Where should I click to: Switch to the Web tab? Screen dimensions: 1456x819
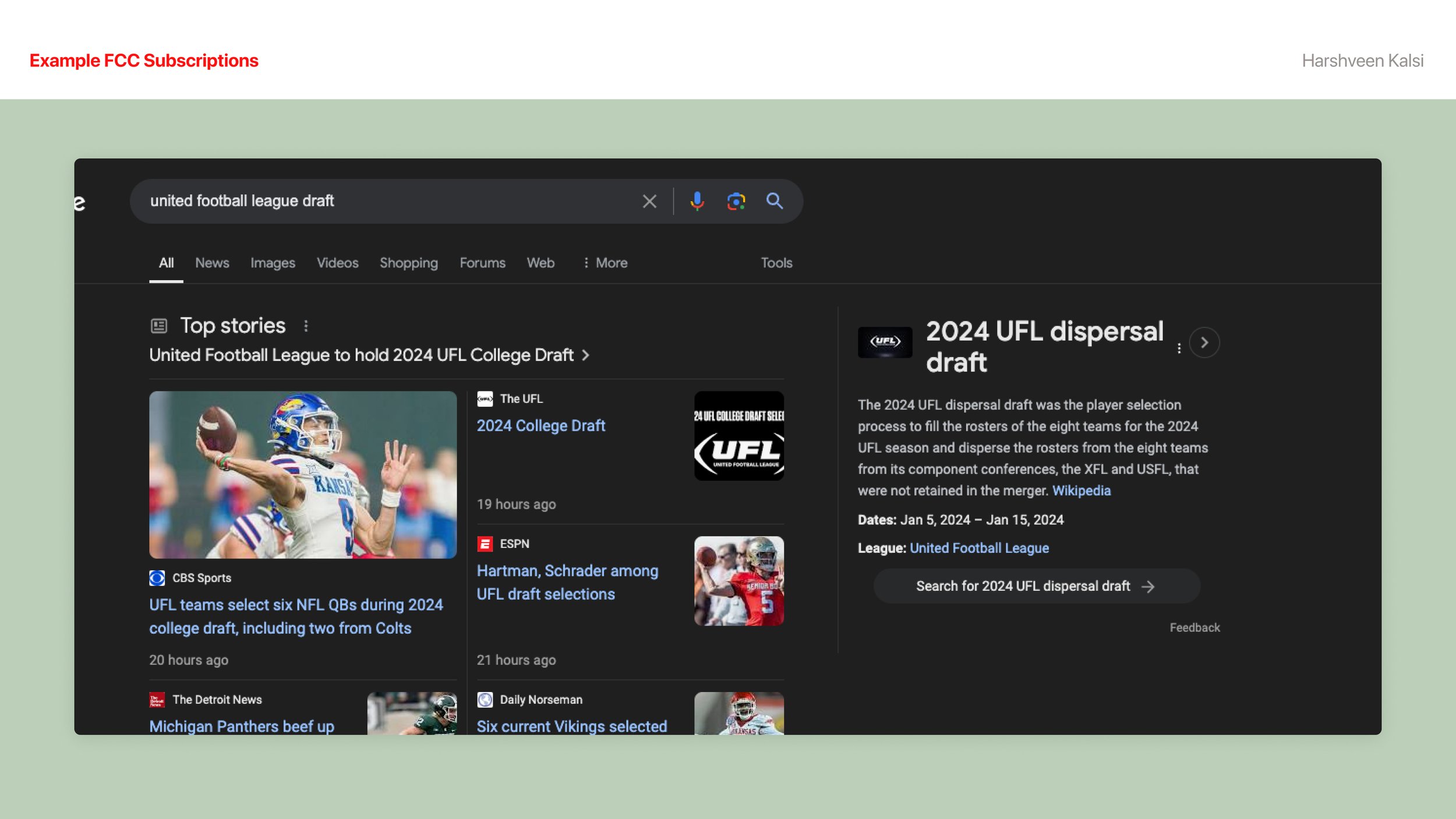pyautogui.click(x=540, y=263)
